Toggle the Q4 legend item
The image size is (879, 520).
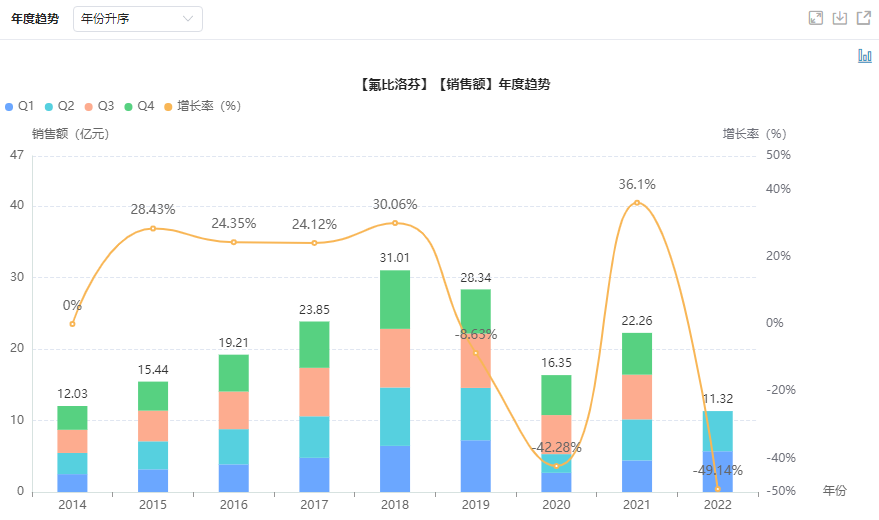pyautogui.click(x=141, y=106)
